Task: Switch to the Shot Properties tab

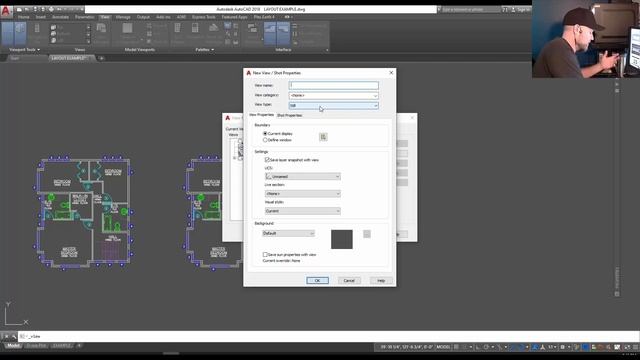Action: coord(289,116)
